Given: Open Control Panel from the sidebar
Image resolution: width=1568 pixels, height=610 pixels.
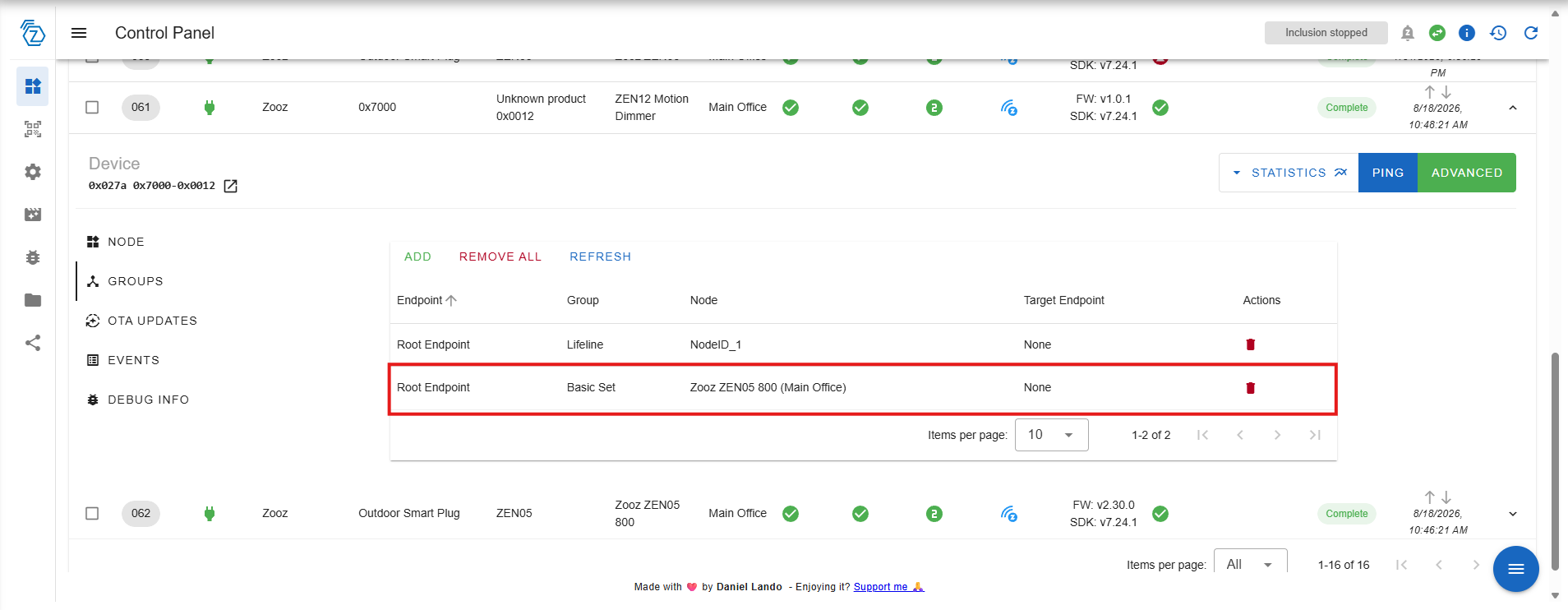Looking at the screenshot, I should (33, 86).
